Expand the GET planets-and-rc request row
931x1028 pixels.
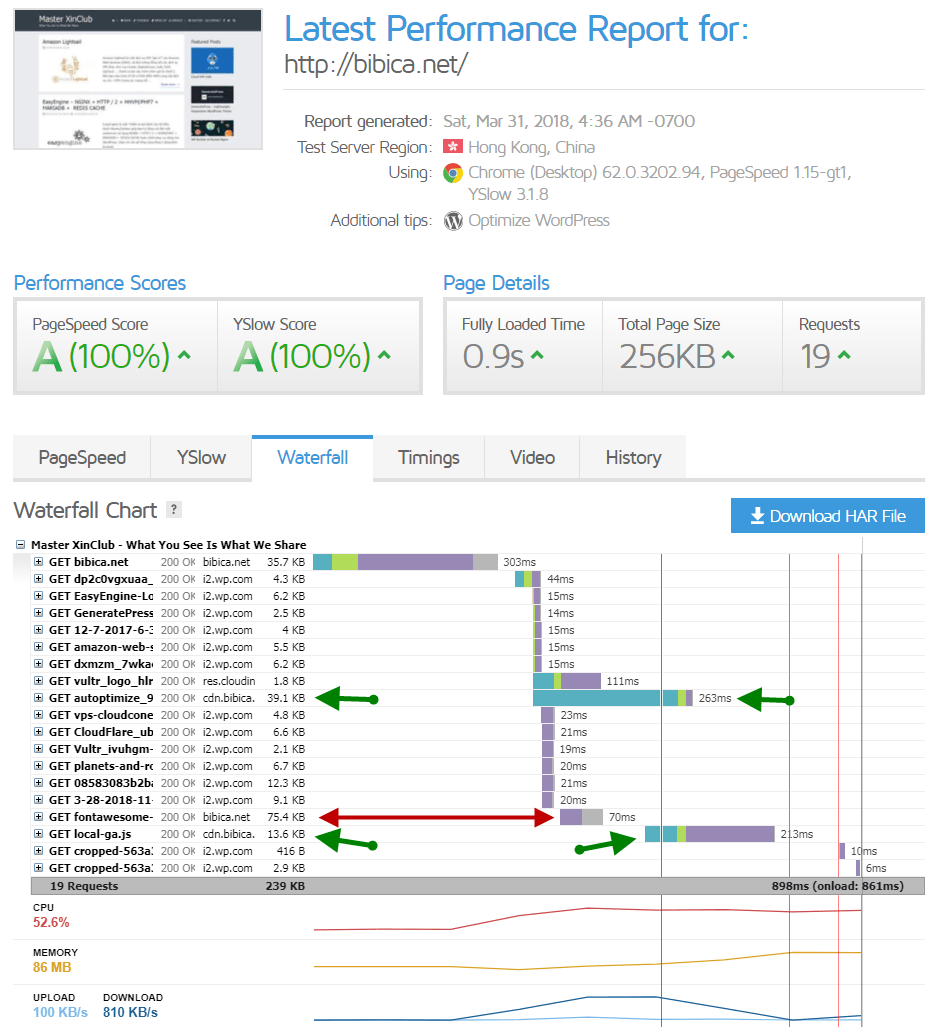coord(39,766)
